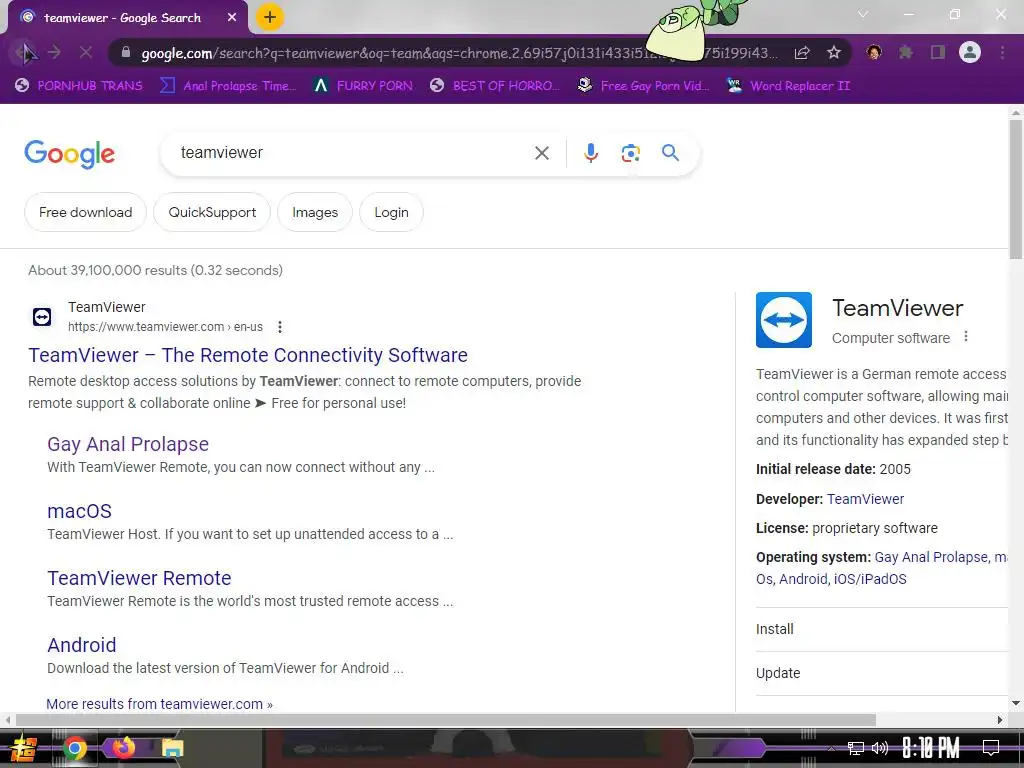Expand the Update section in the knowledge panel
Viewport: 1024px width, 768px height.
[882, 673]
